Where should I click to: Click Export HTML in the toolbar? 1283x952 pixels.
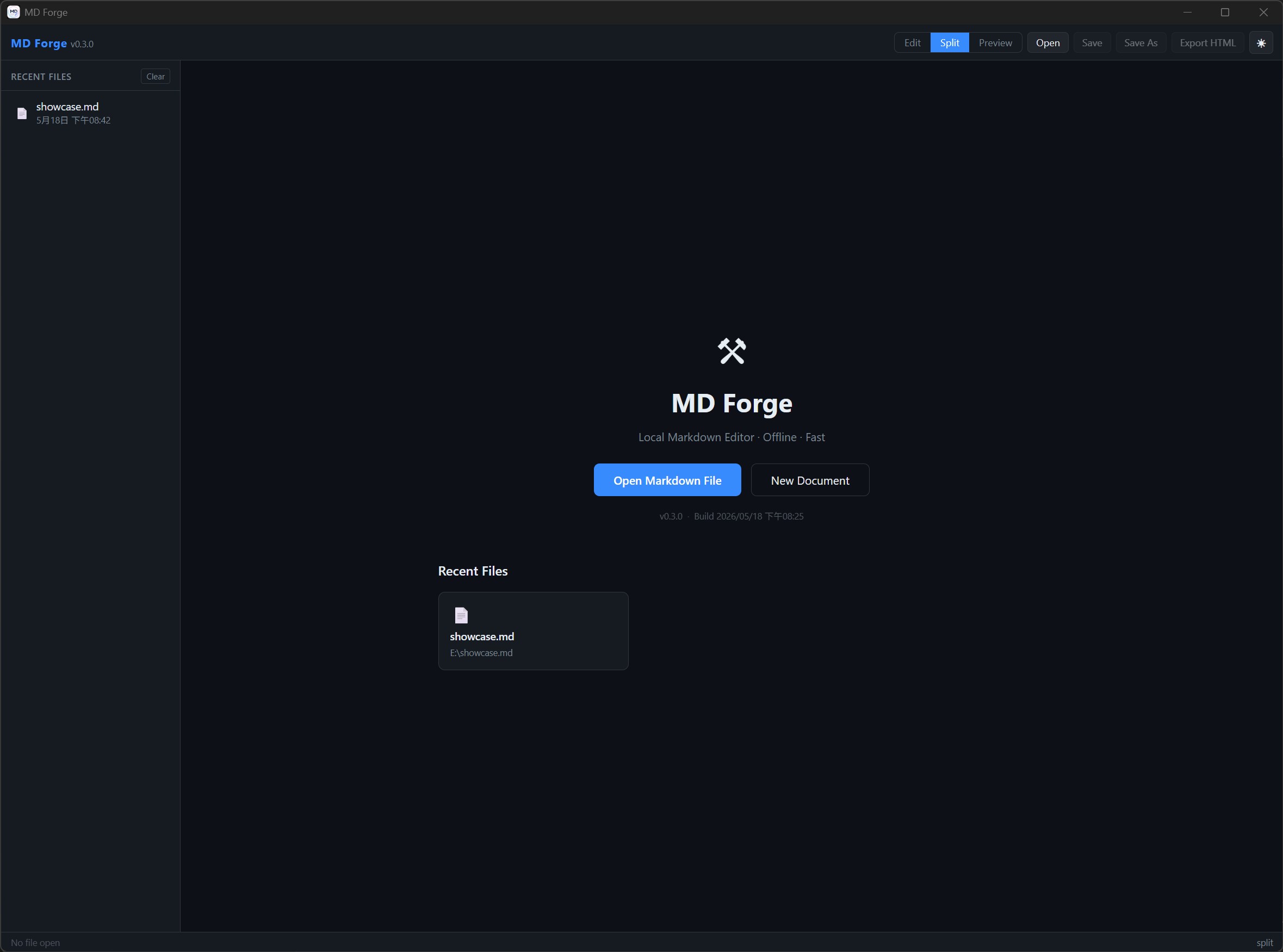tap(1207, 43)
